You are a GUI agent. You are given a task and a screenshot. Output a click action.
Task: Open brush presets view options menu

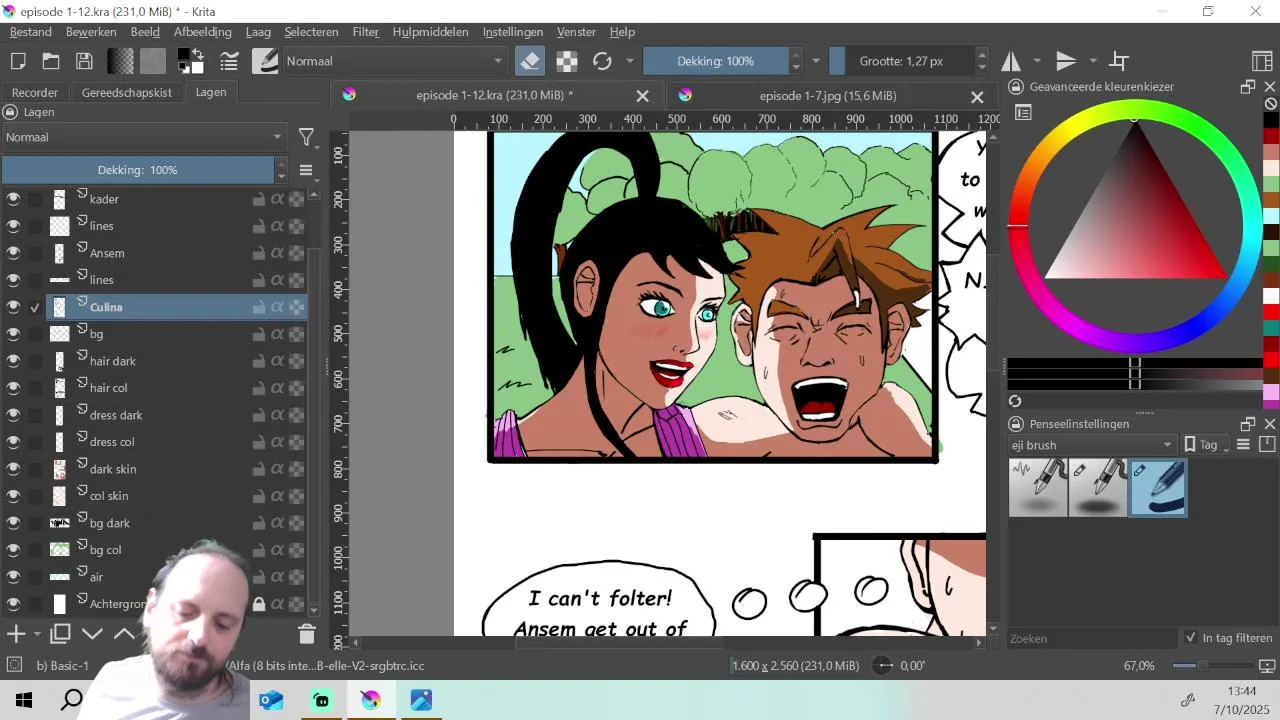1244,445
